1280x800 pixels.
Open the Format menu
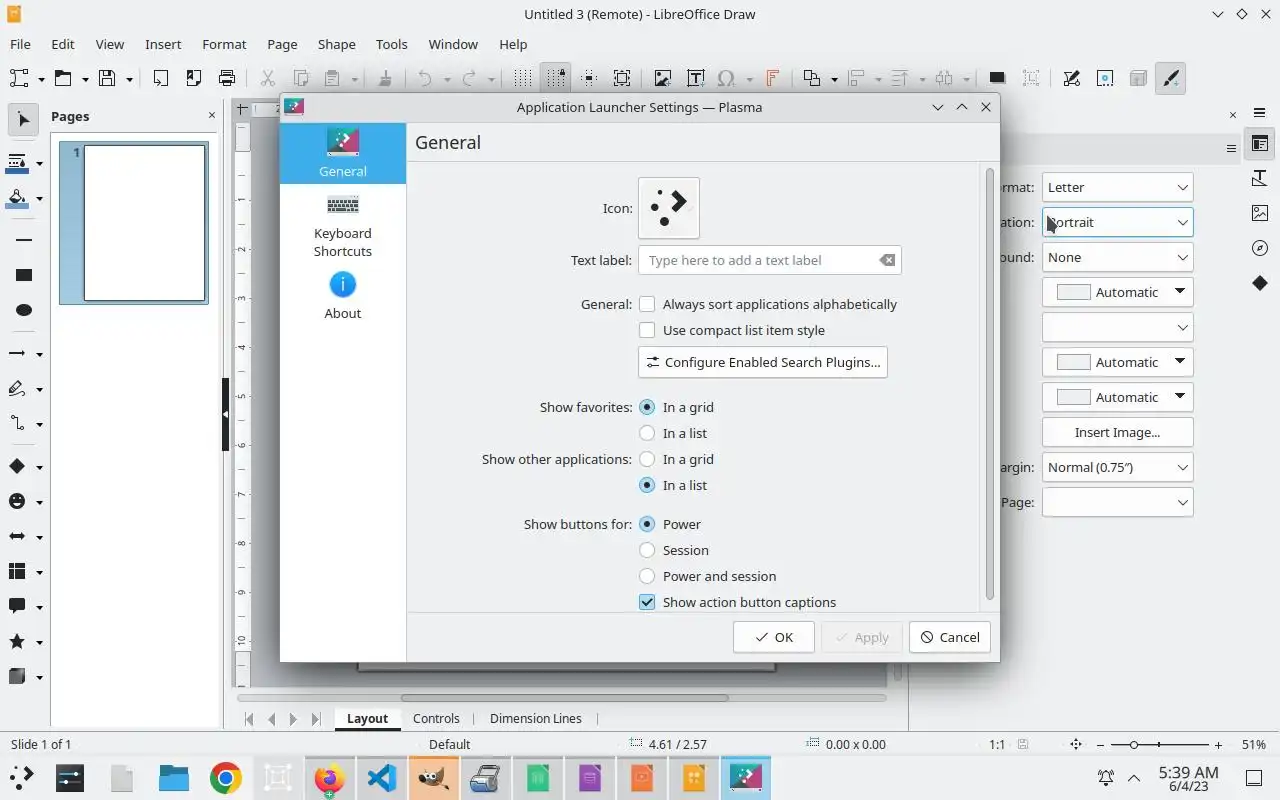224,44
